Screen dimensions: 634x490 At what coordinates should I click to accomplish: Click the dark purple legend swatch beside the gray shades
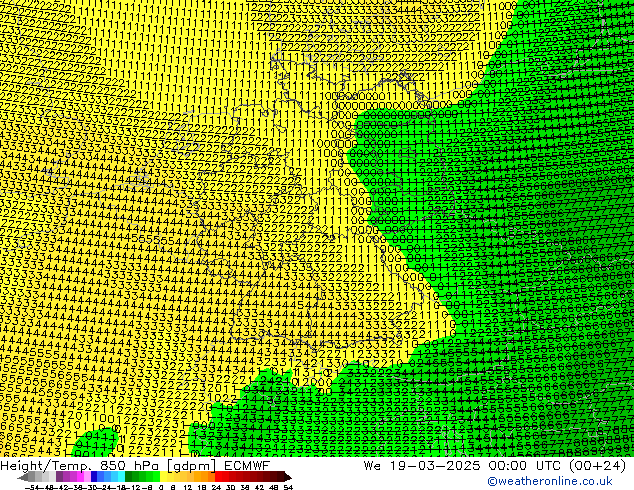tap(59, 476)
